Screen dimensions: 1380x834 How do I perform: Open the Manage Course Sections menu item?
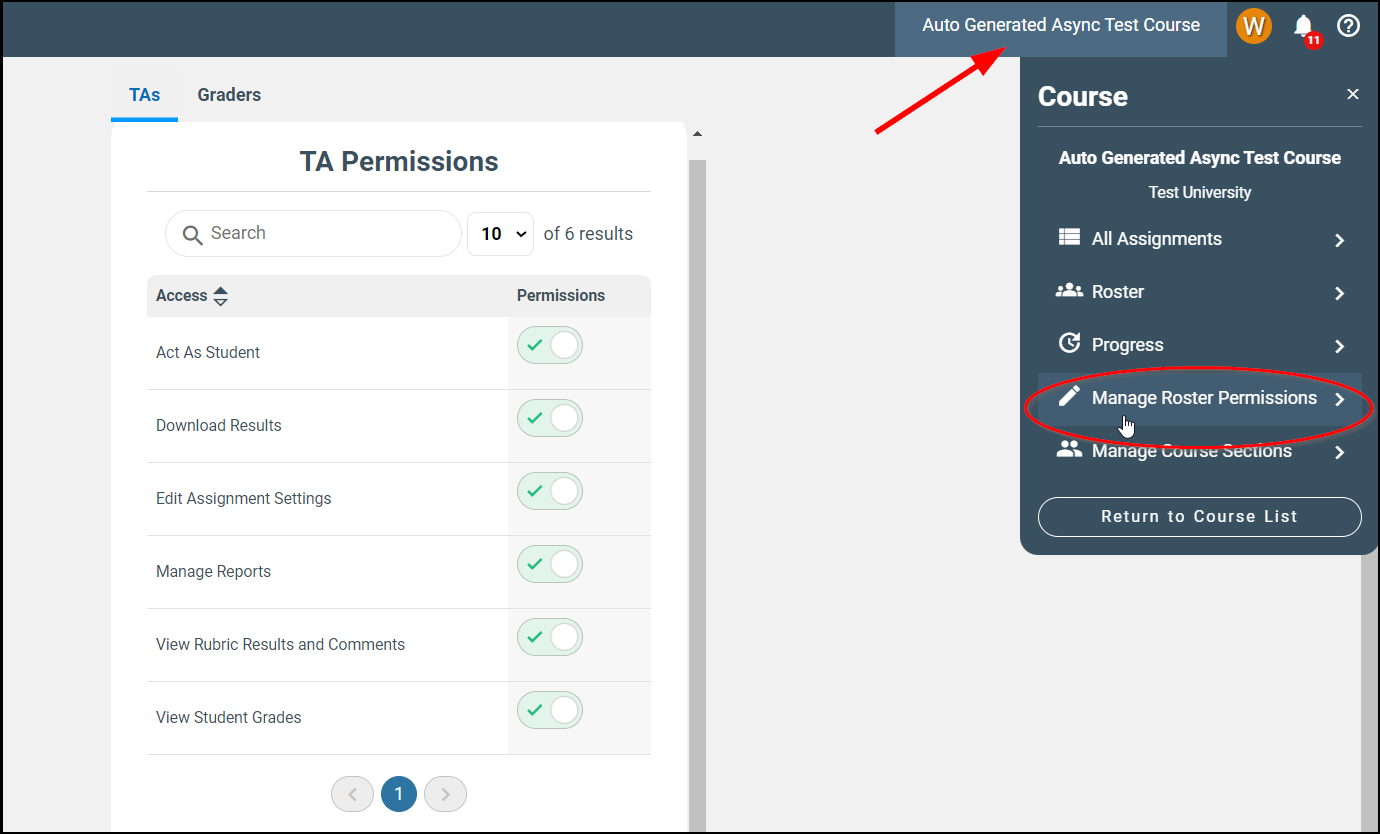[1200, 451]
